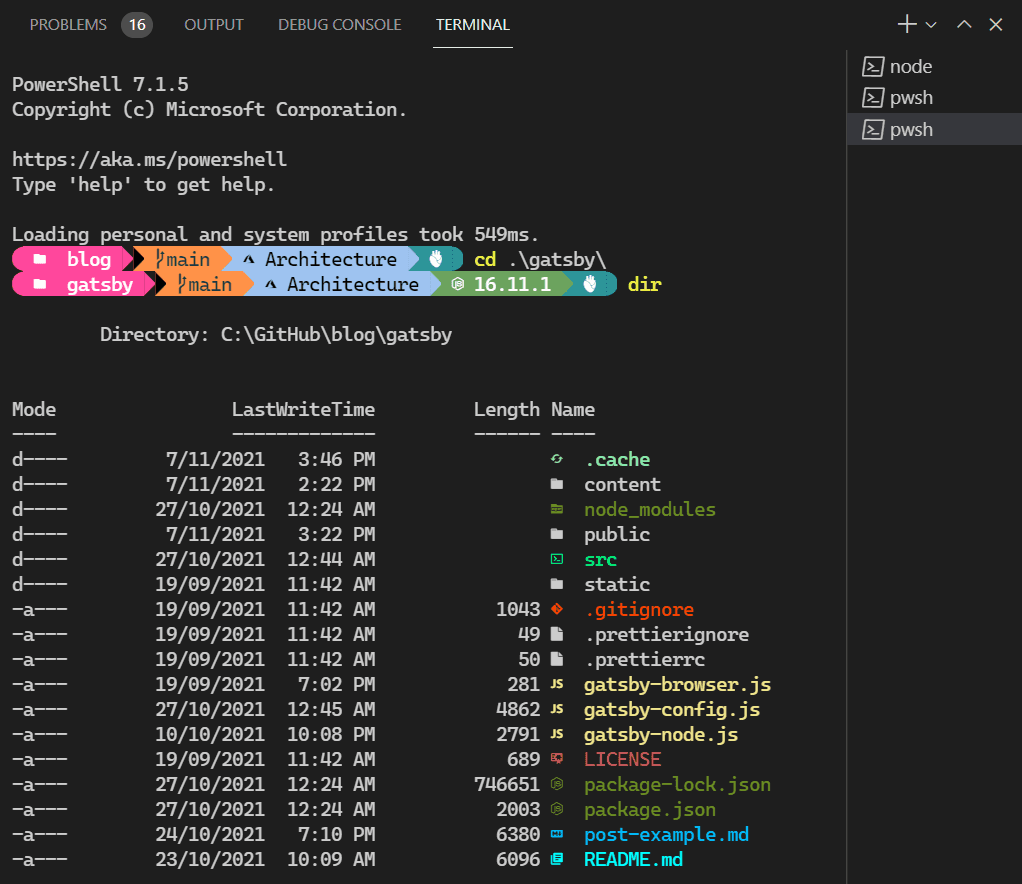Switch to the Problems tab
1022x884 pixels.
[68, 25]
